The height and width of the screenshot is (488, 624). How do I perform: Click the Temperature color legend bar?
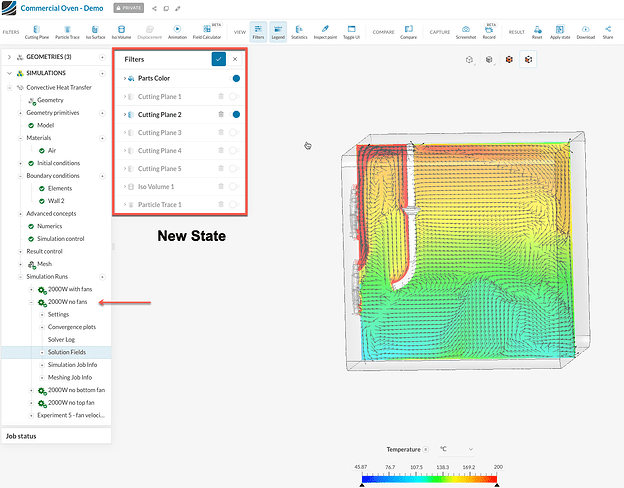pyautogui.click(x=429, y=478)
